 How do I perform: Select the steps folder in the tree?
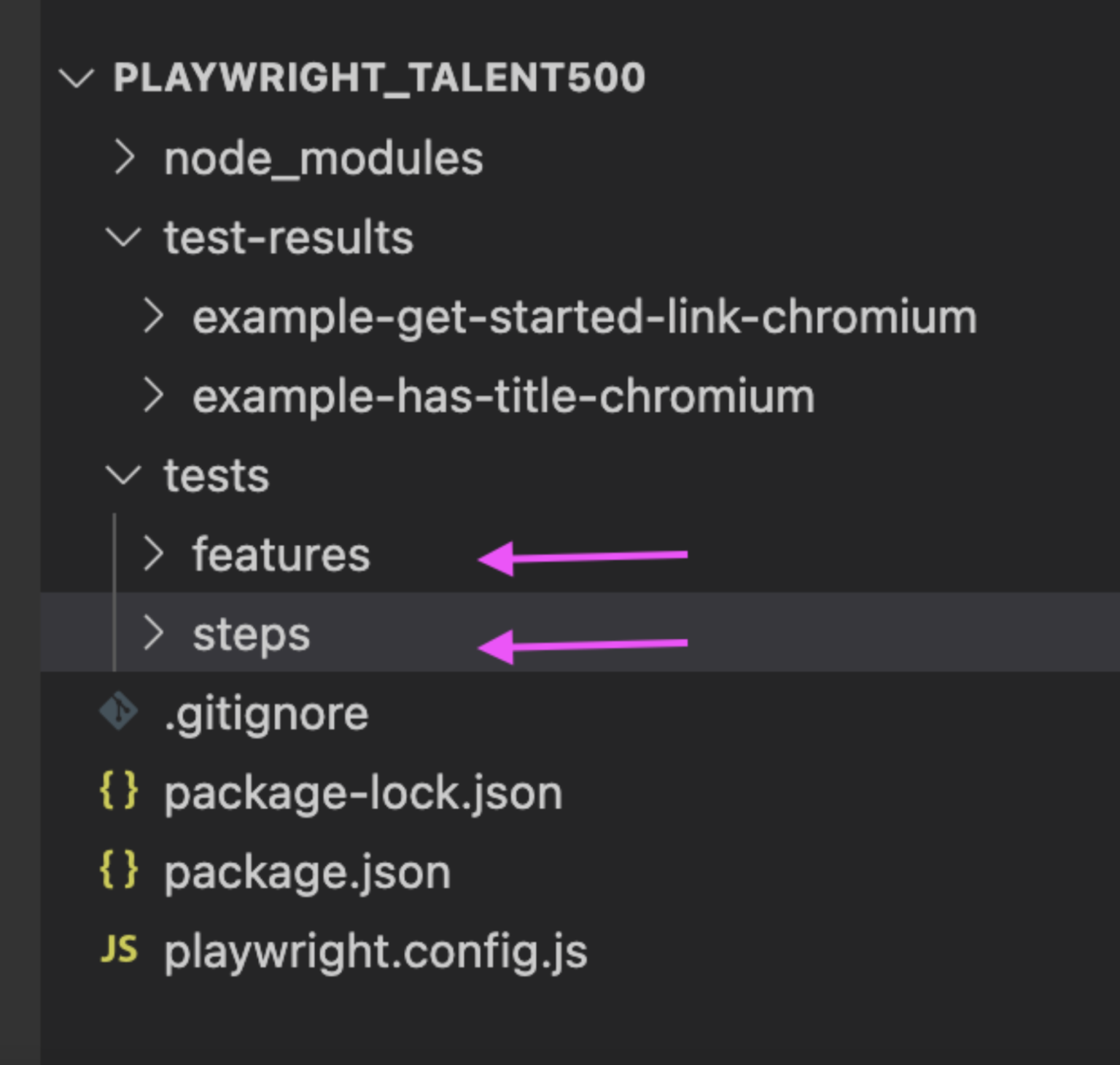251,634
